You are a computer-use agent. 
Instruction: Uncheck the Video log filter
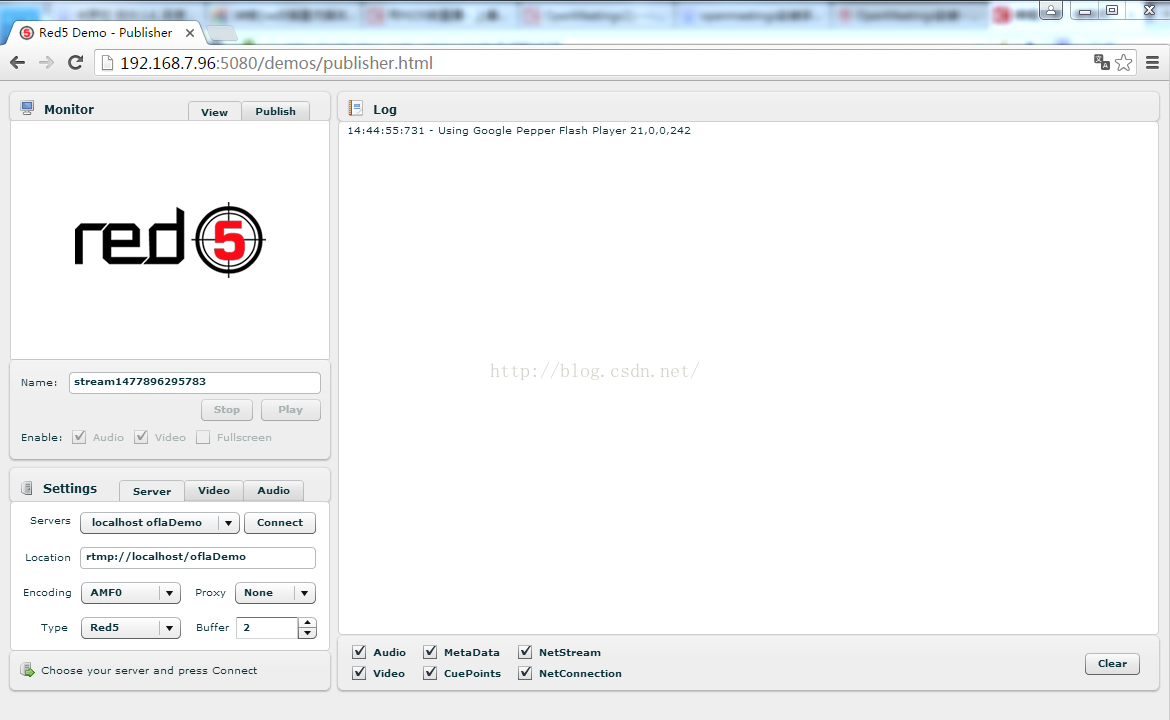pos(359,673)
